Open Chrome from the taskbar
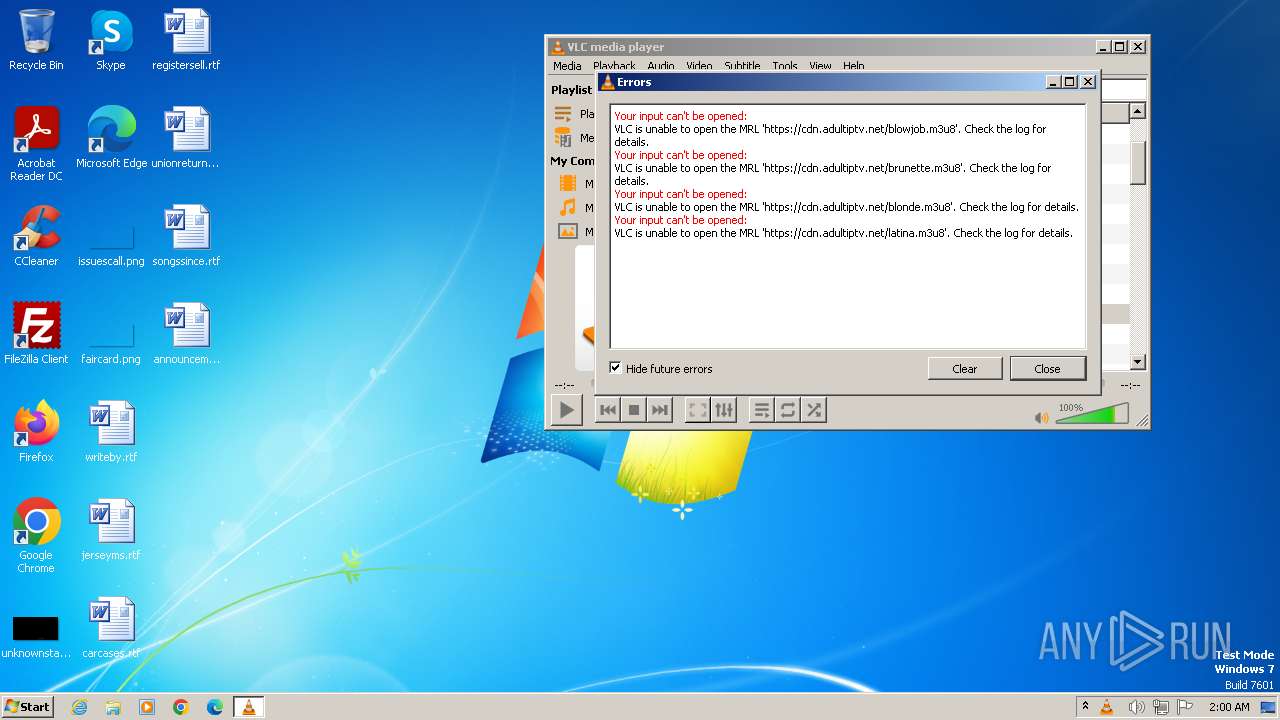 181,707
